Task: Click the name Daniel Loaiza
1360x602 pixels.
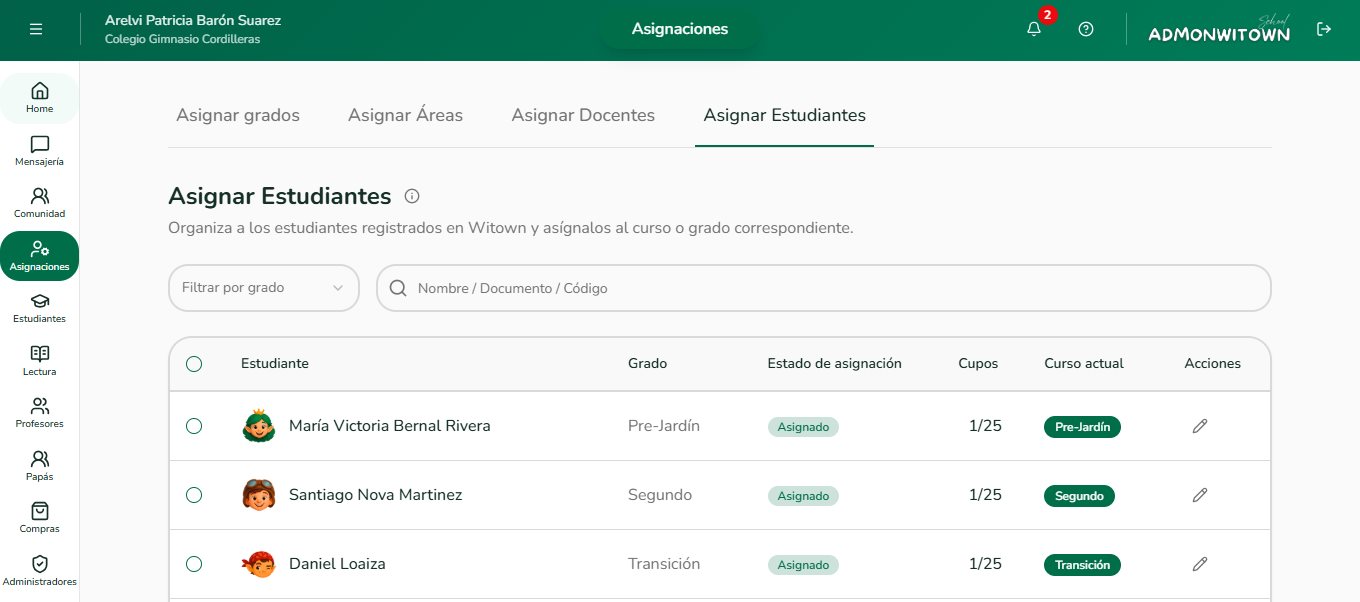Action: 337,564
